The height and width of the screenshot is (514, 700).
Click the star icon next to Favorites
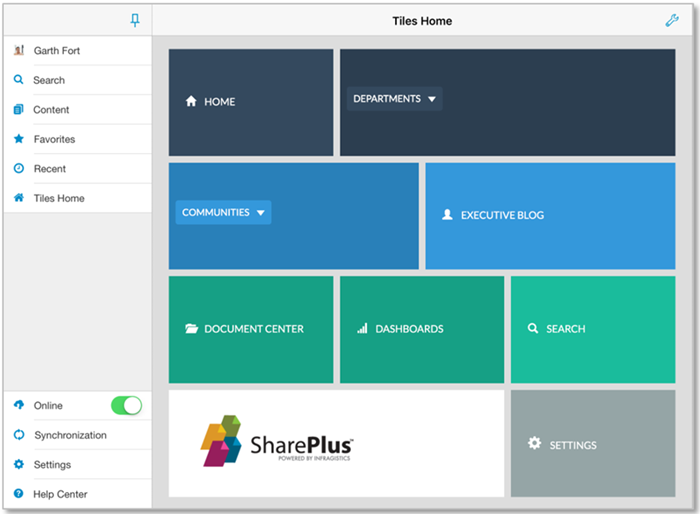19,139
